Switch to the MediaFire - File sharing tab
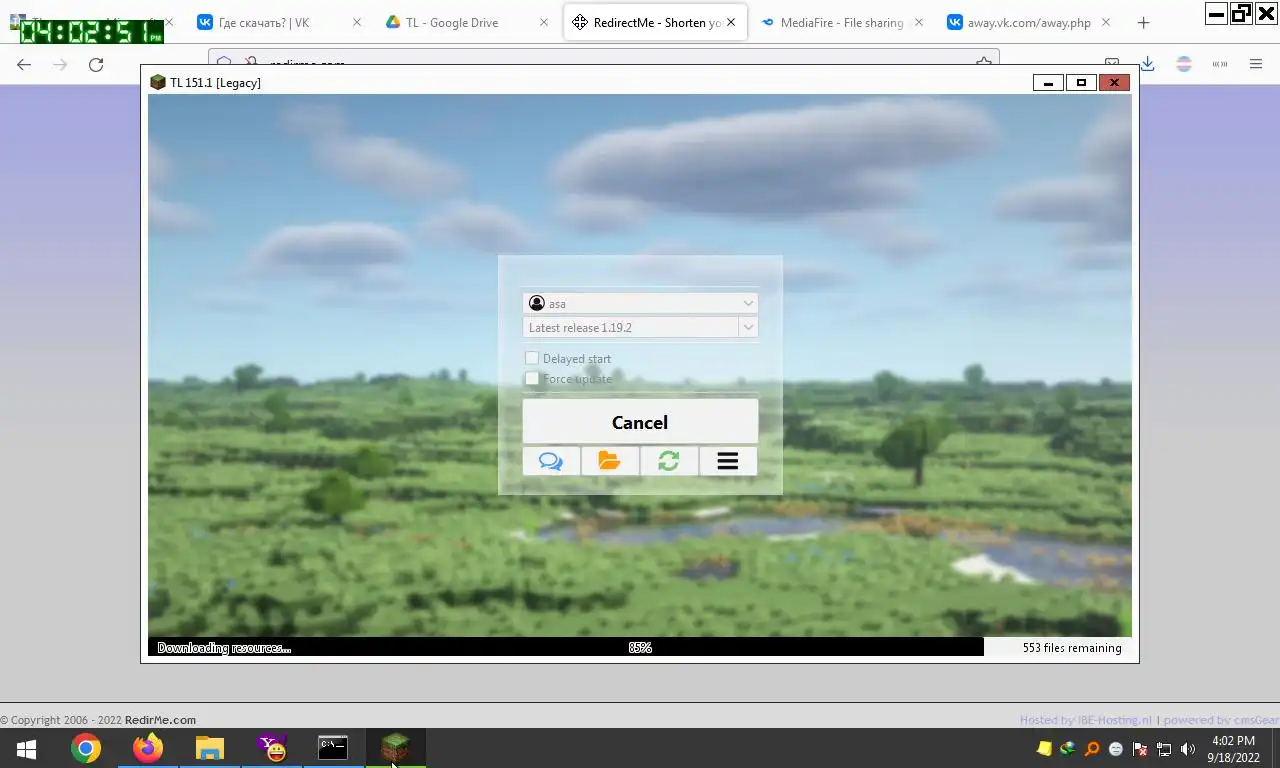1280x768 pixels. point(842,22)
